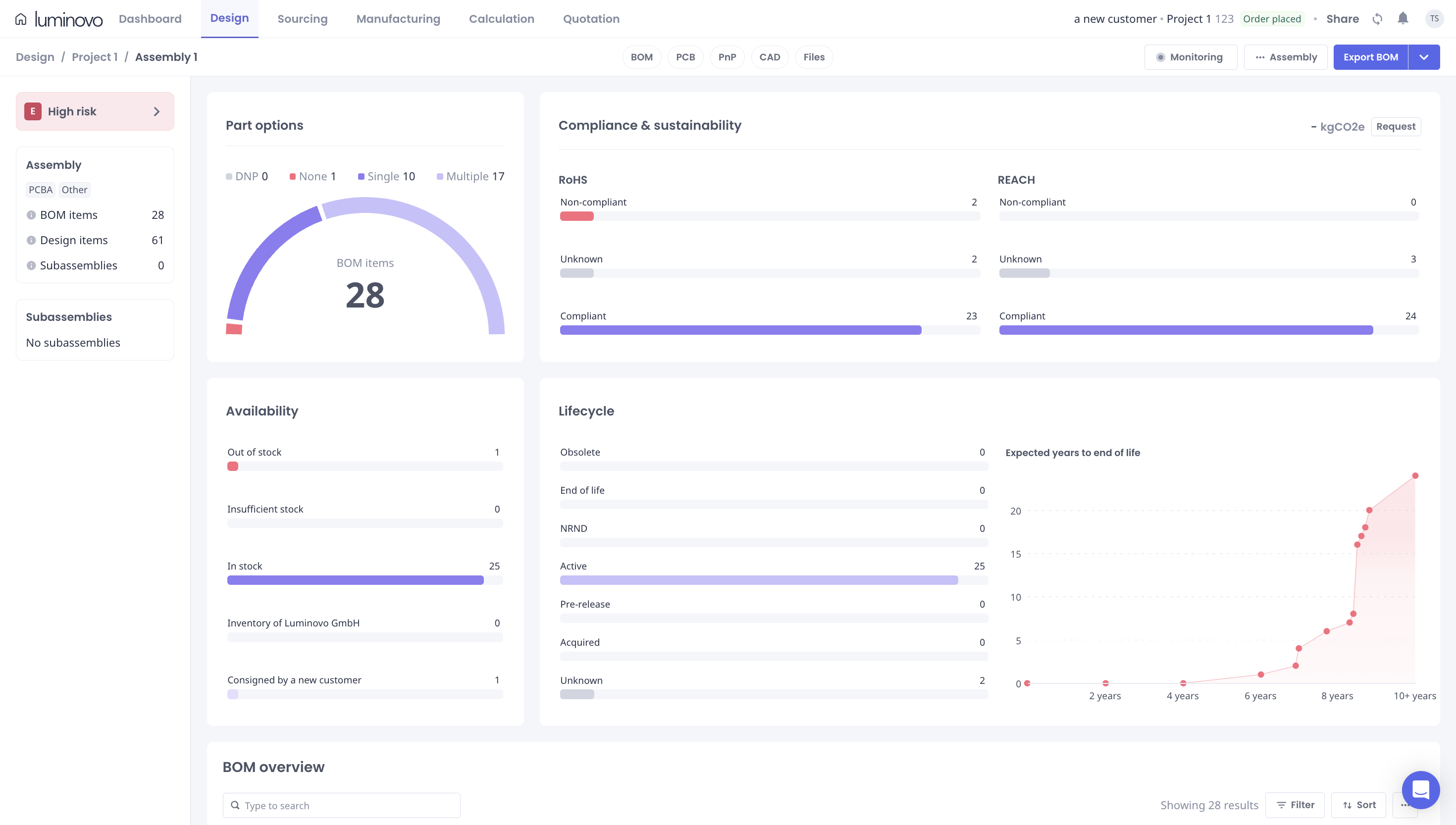This screenshot has height=825, width=1456.
Task: Click the TS user avatar
Action: point(1434,18)
